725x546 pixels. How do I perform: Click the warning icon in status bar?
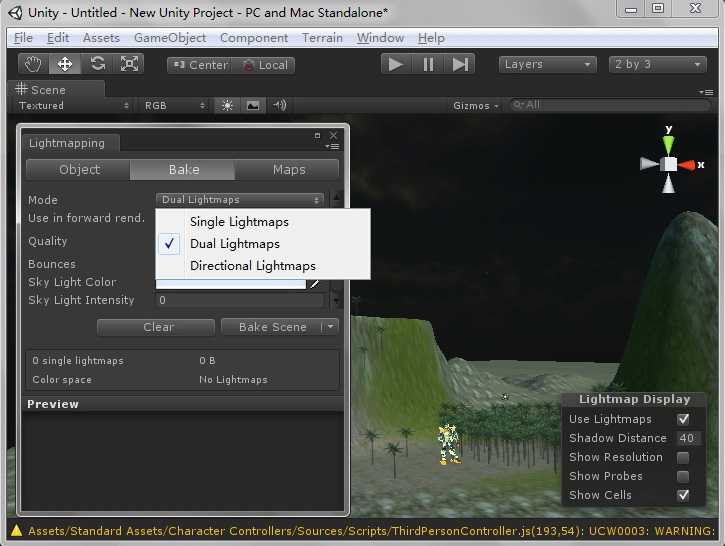(16, 531)
